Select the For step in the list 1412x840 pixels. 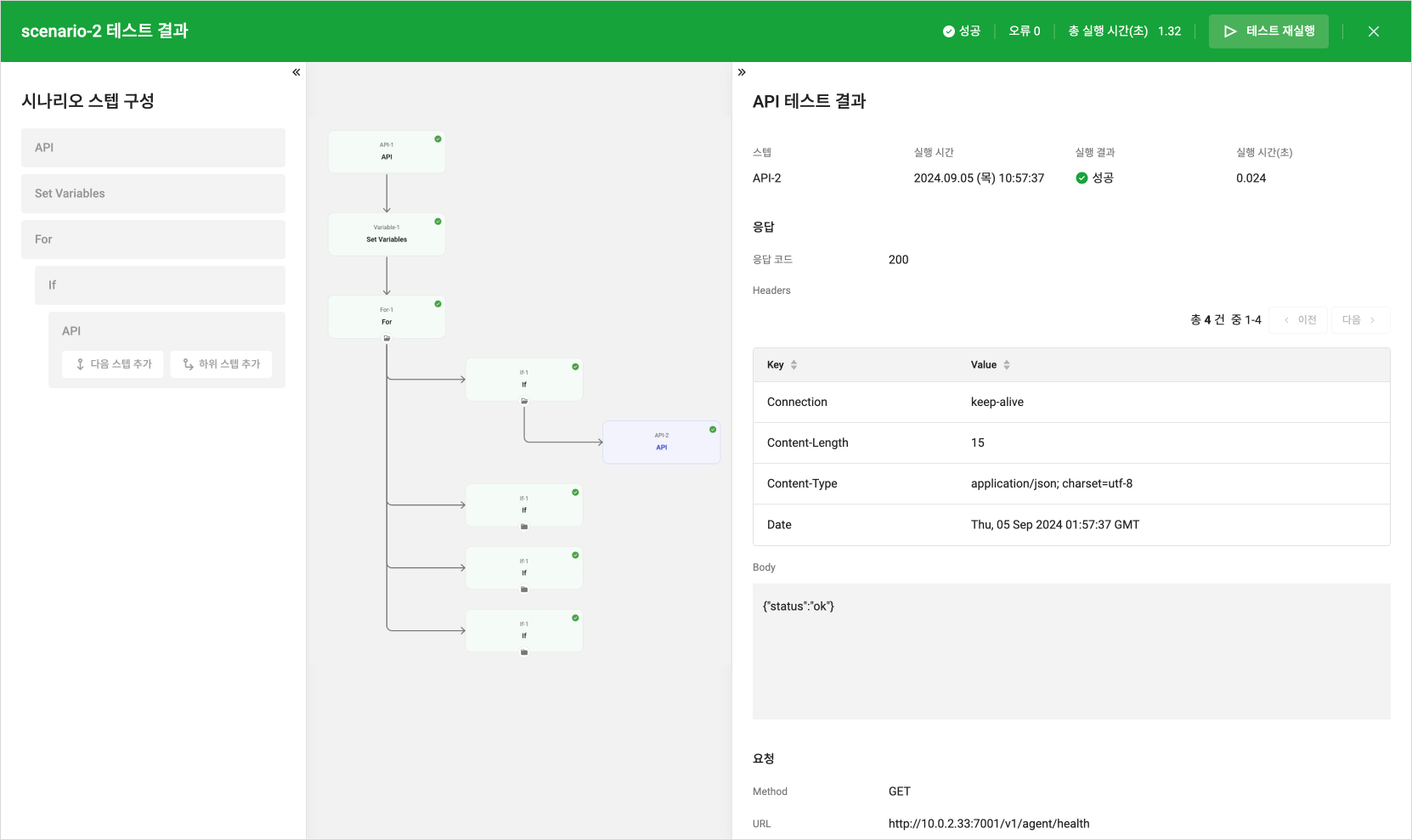(x=153, y=240)
